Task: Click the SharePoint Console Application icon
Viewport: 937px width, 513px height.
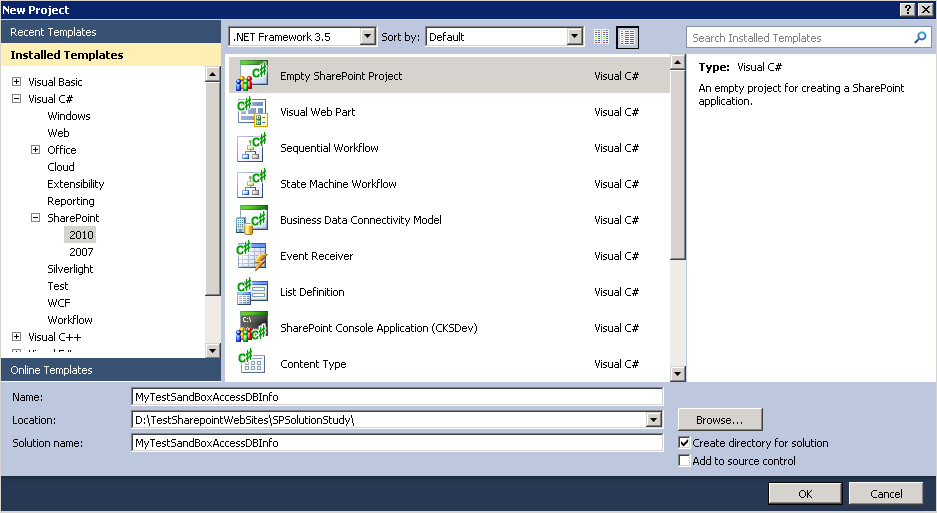Action: (252, 328)
